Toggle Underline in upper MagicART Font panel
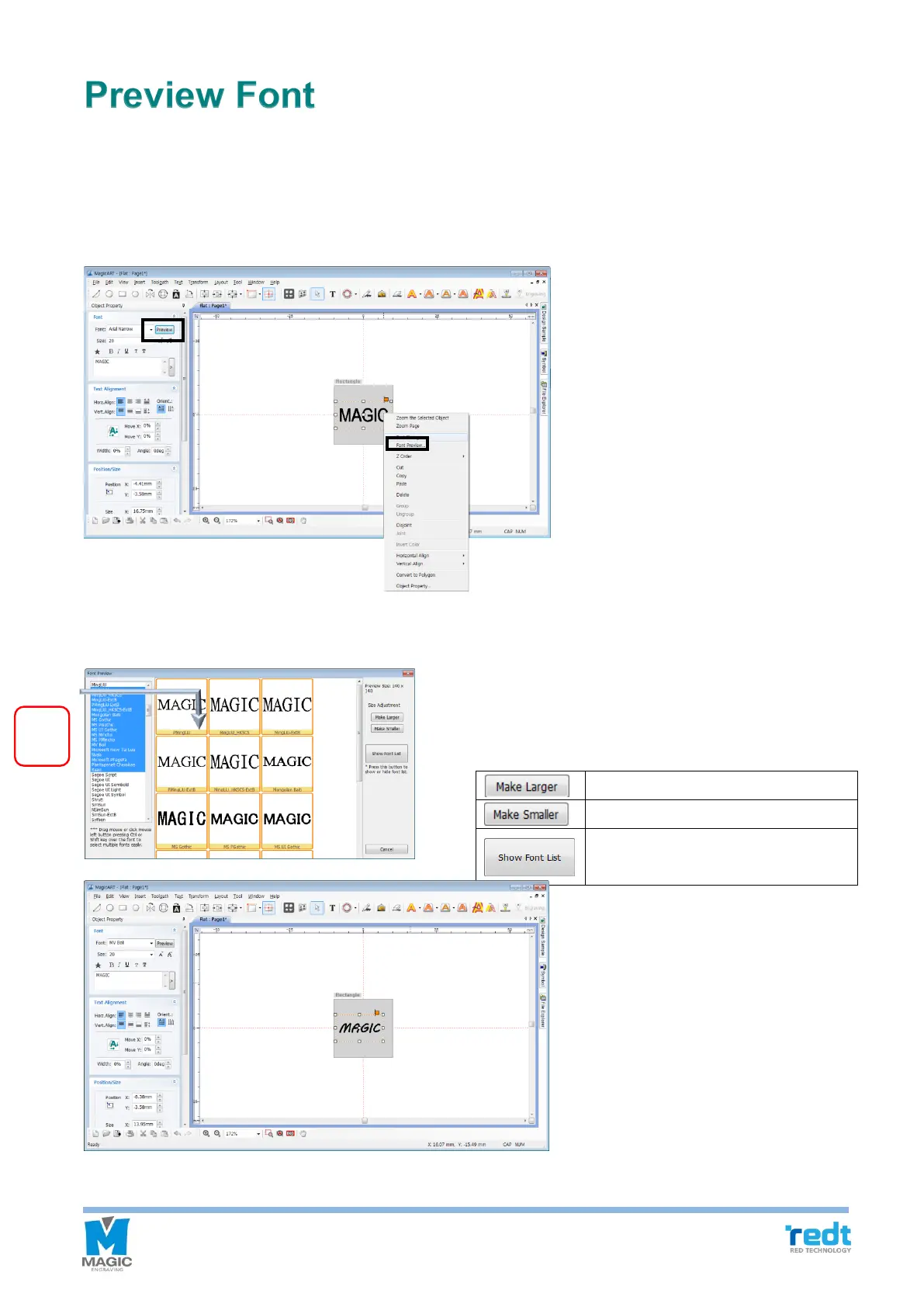The width and height of the screenshot is (924, 1307). [x=126, y=352]
